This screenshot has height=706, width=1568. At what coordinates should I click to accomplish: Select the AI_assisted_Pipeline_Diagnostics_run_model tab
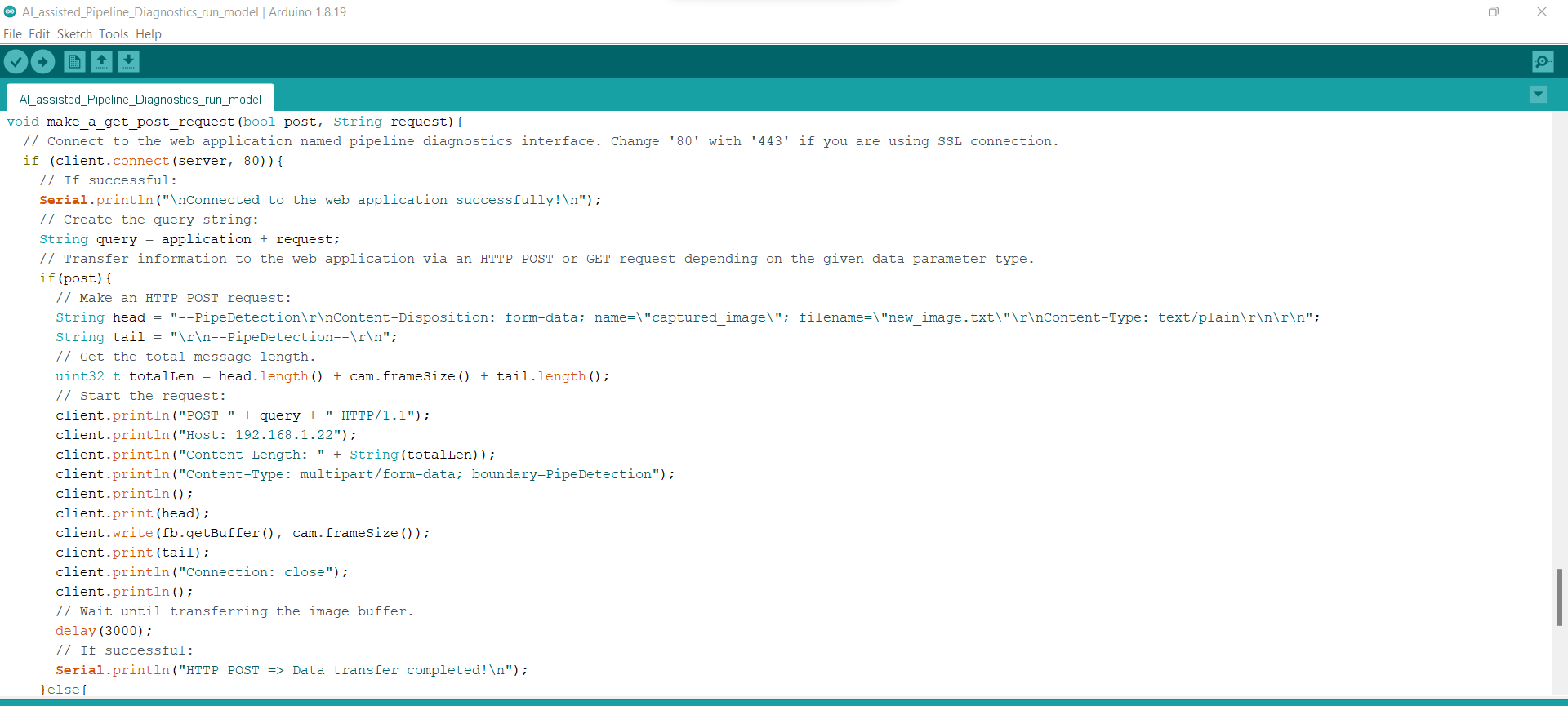tap(140, 99)
